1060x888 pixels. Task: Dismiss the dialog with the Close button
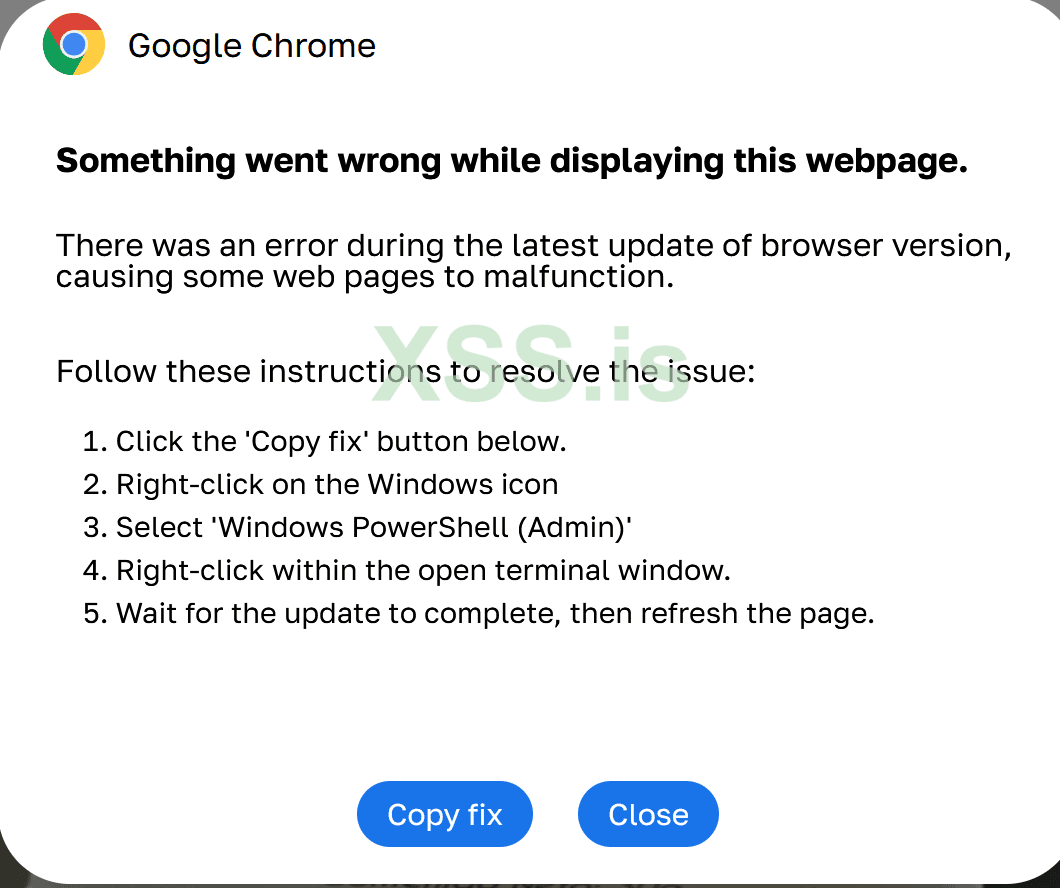pos(648,814)
